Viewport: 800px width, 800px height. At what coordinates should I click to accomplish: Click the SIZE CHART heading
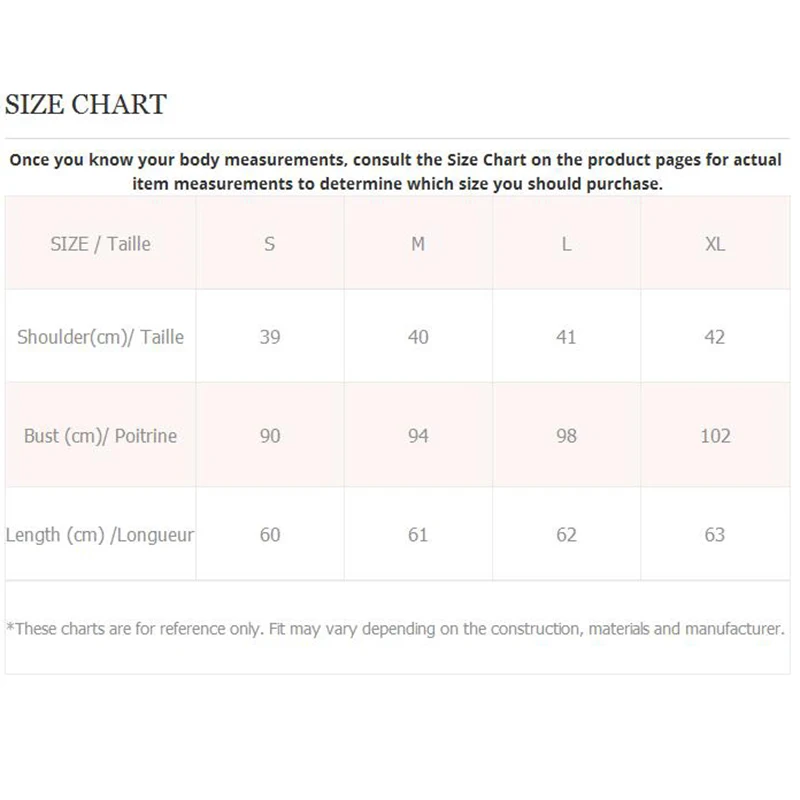tap(86, 104)
